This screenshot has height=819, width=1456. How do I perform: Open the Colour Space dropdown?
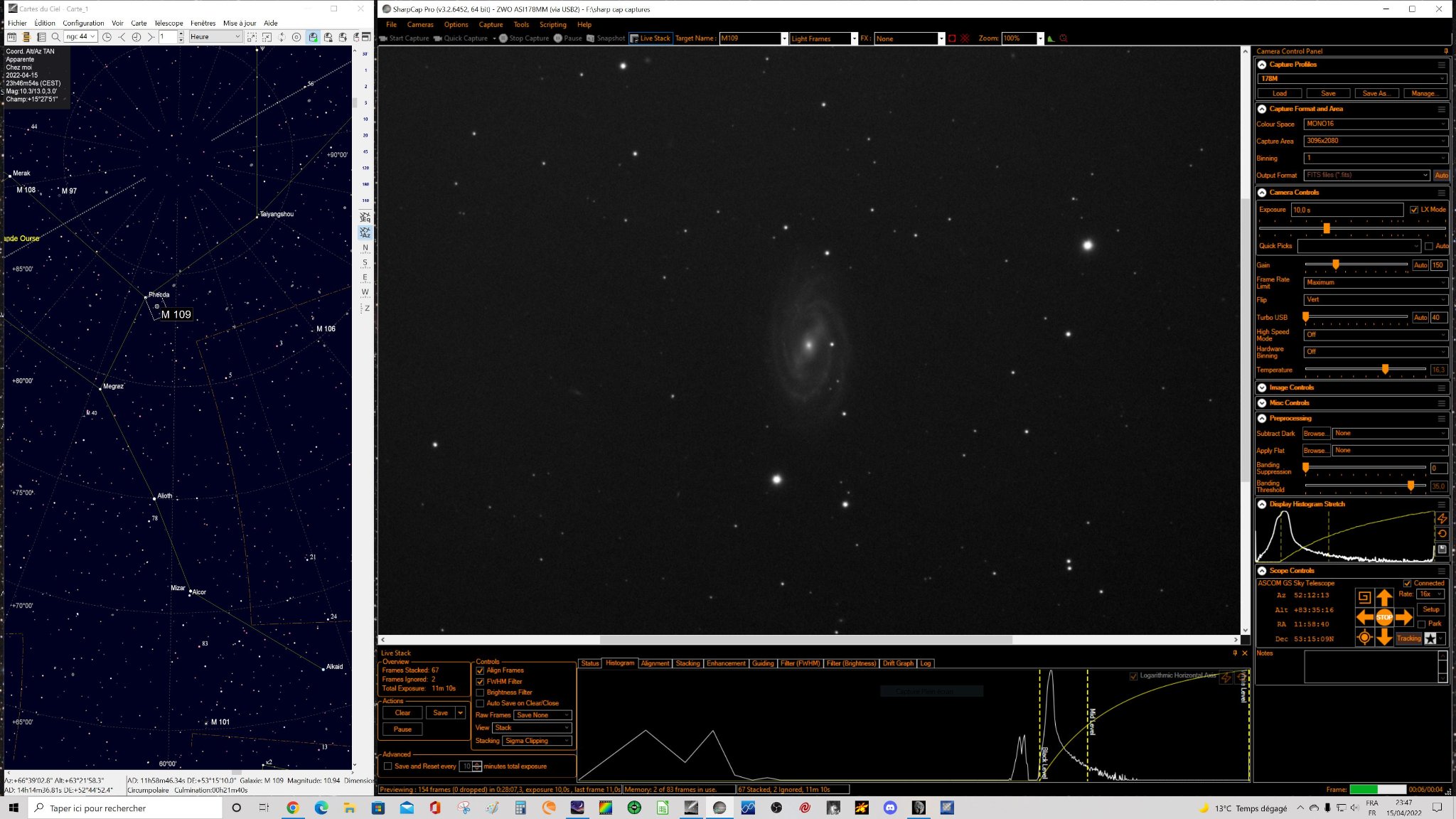[x=1375, y=124]
